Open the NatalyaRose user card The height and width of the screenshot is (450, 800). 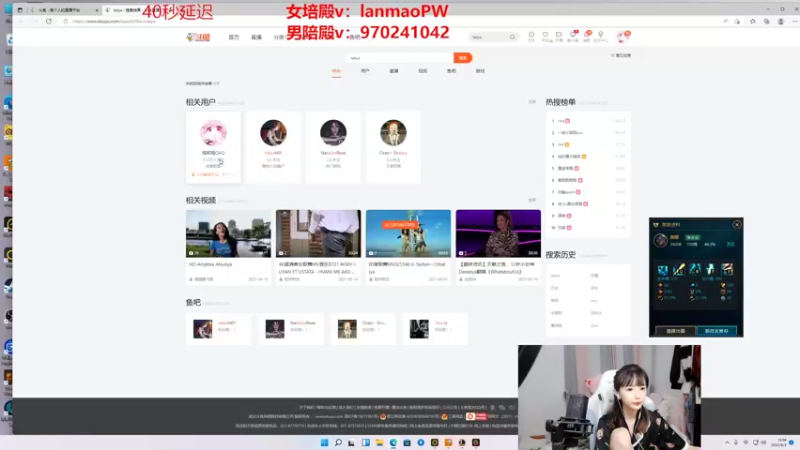pos(333,147)
